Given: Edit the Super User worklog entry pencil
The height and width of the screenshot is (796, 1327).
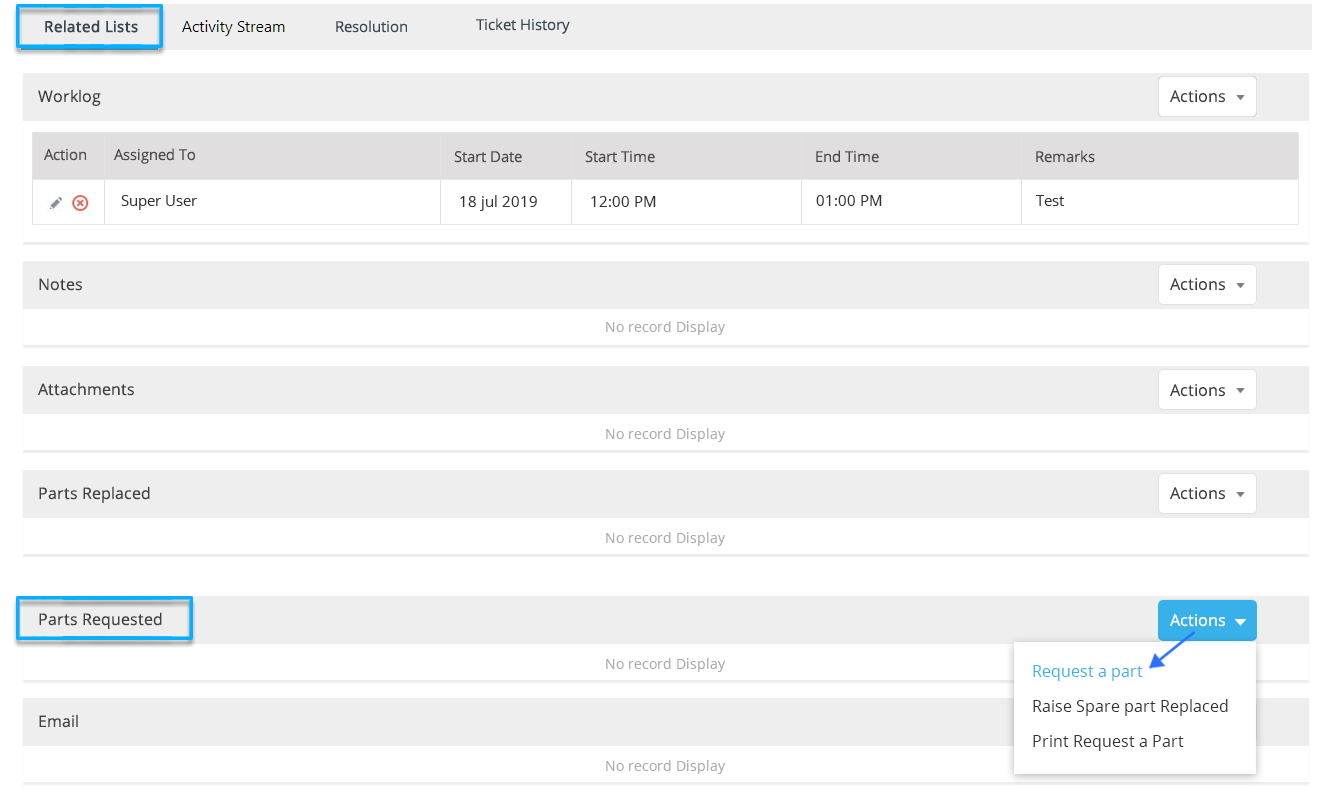Looking at the screenshot, I should coord(56,203).
